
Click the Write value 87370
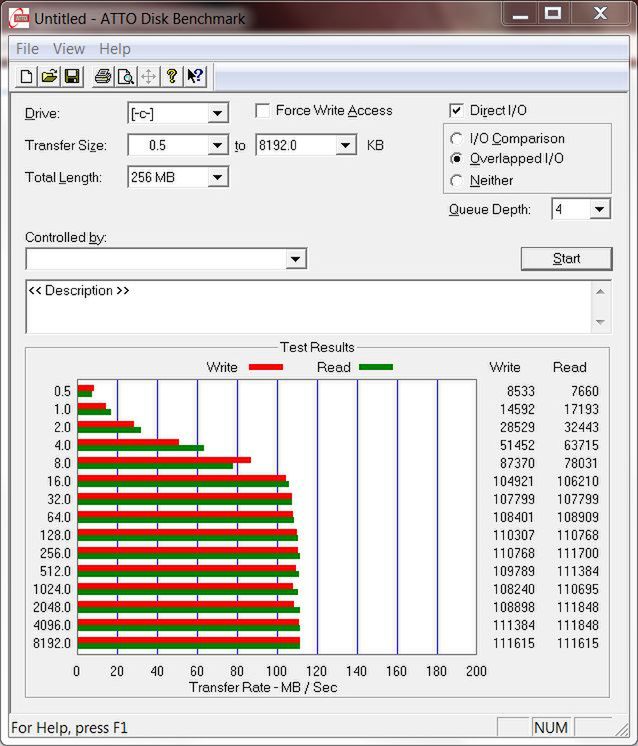tap(517, 463)
